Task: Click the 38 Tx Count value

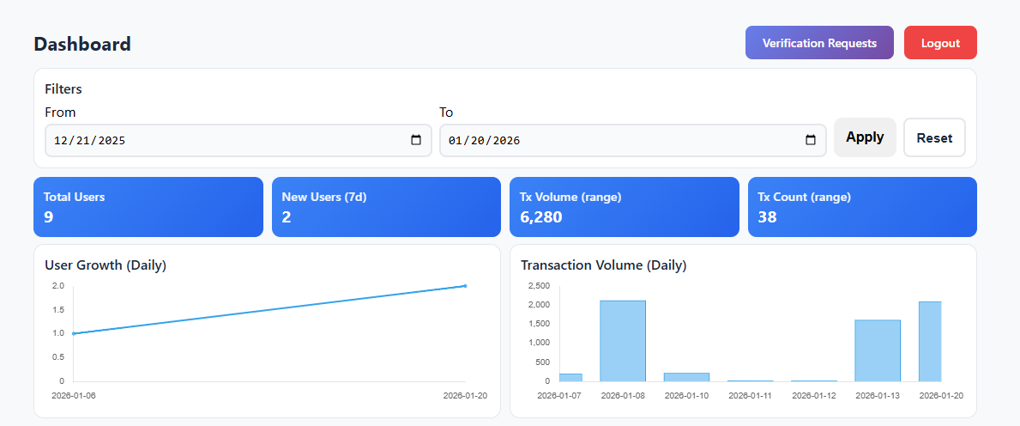Action: [x=768, y=217]
